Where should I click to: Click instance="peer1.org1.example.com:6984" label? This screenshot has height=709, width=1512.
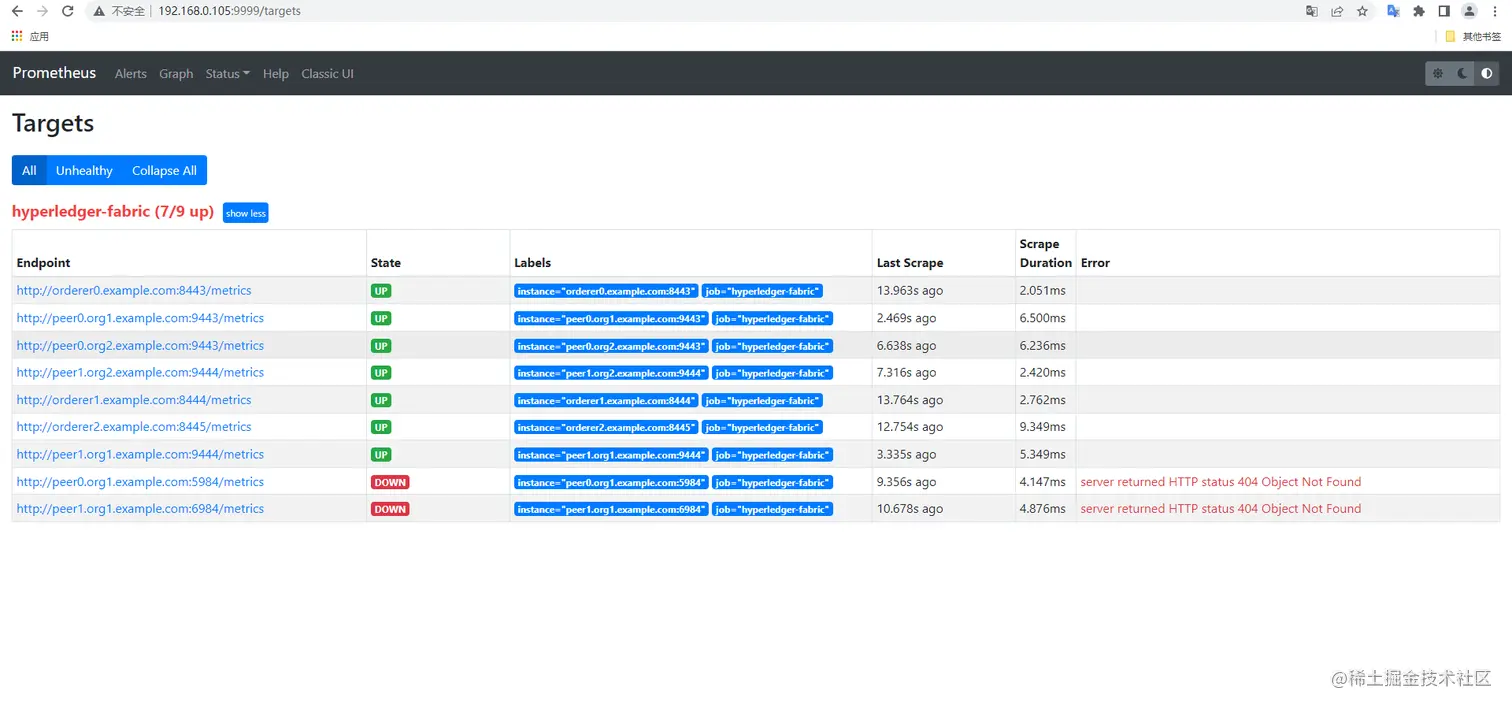click(x=611, y=509)
